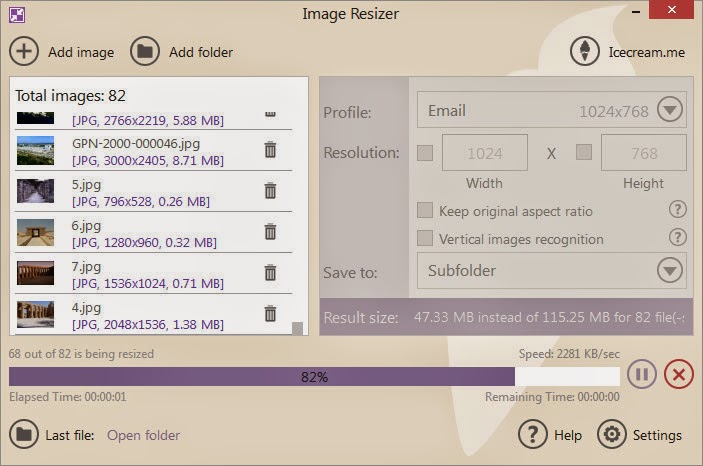Expand the Profile dropdown arrow
This screenshot has height=466, width=703.
click(x=670, y=110)
